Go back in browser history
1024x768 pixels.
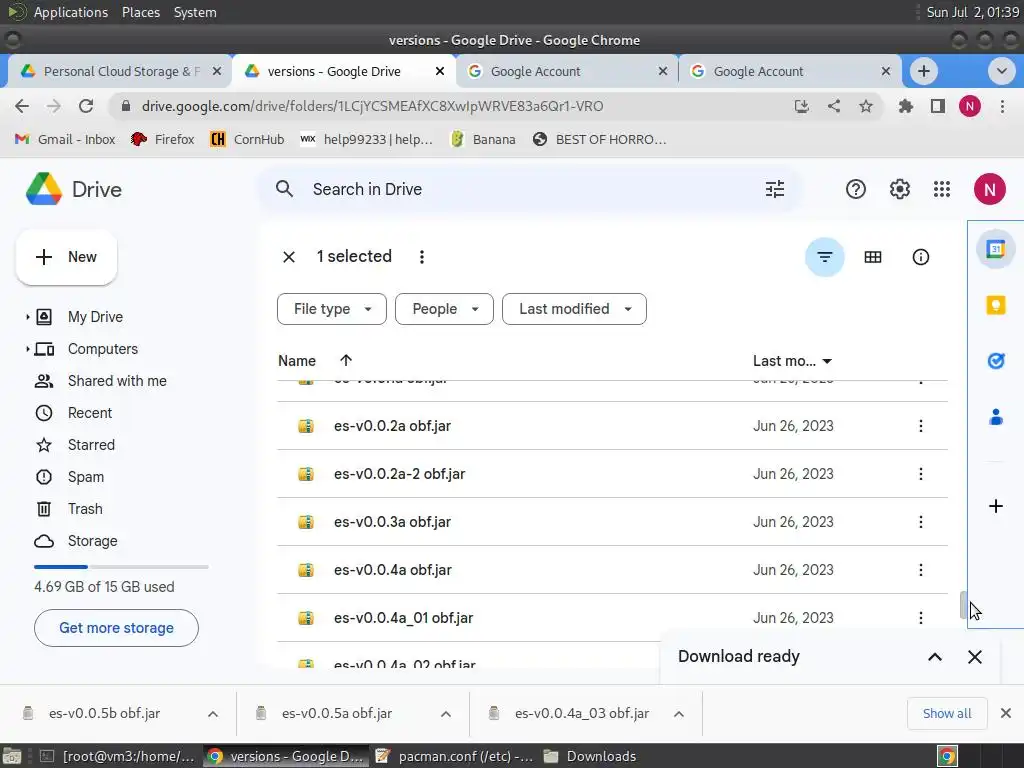click(22, 106)
